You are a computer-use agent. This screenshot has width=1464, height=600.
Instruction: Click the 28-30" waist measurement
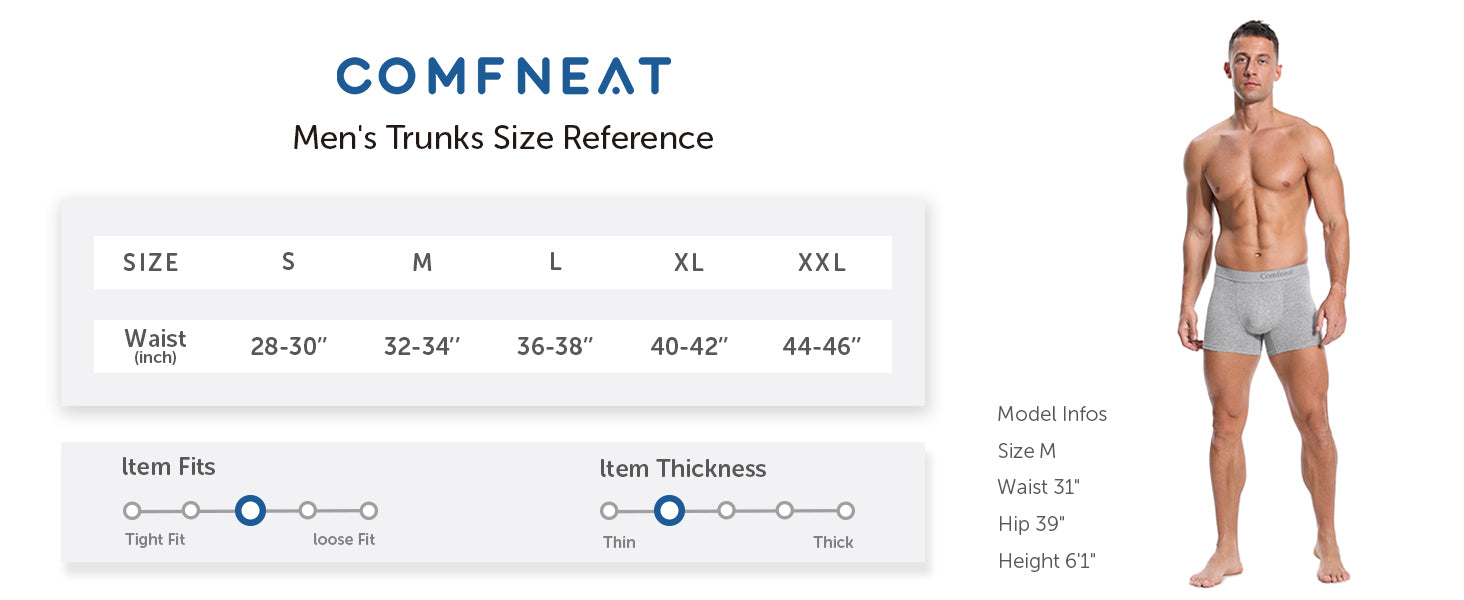pyautogui.click(x=289, y=347)
